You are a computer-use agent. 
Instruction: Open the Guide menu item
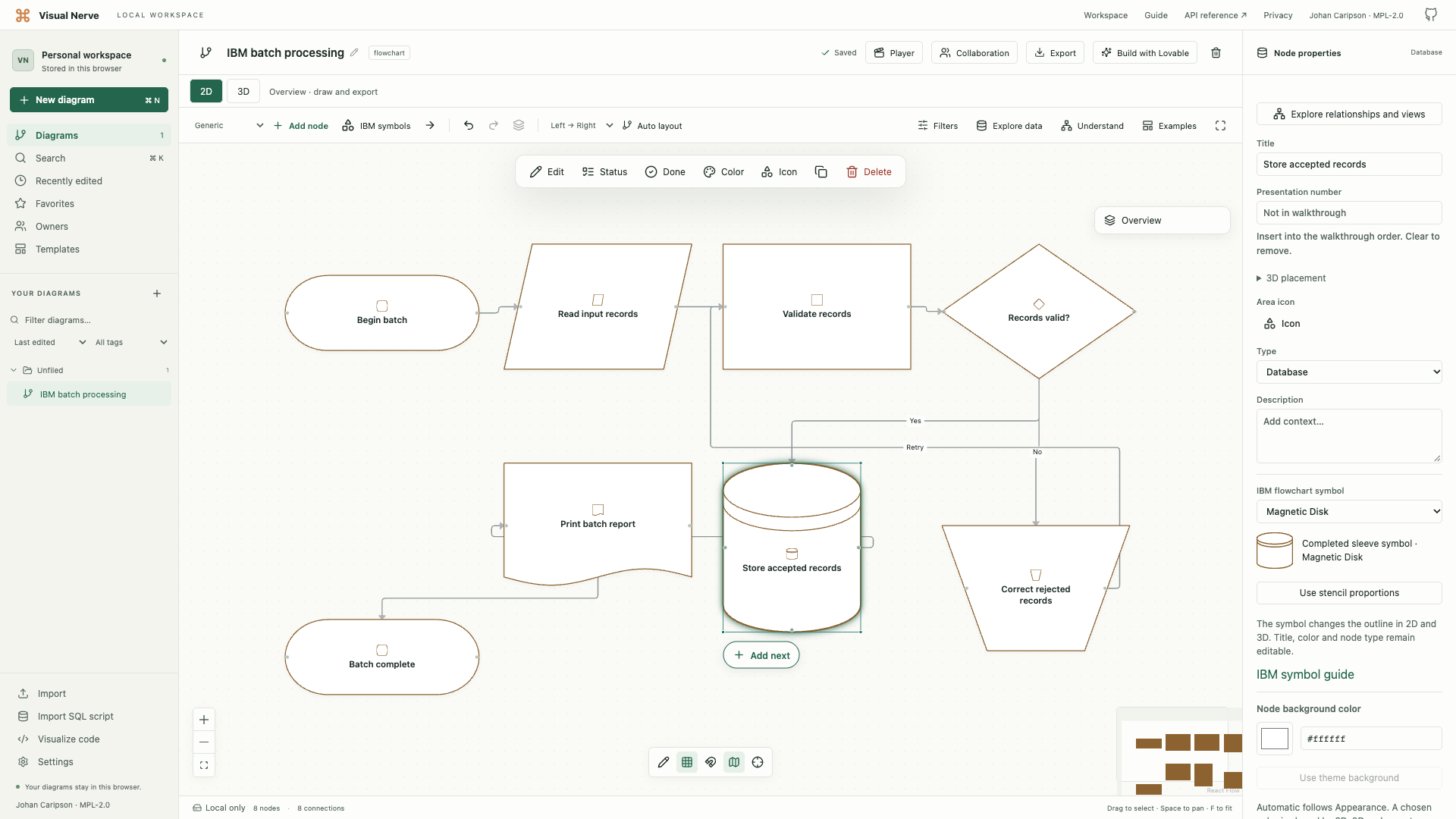tap(1156, 15)
